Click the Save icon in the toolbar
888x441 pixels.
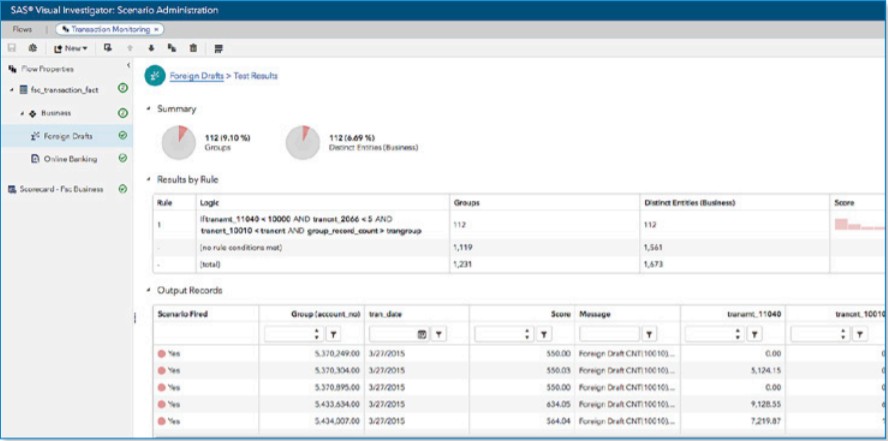tap(12, 49)
